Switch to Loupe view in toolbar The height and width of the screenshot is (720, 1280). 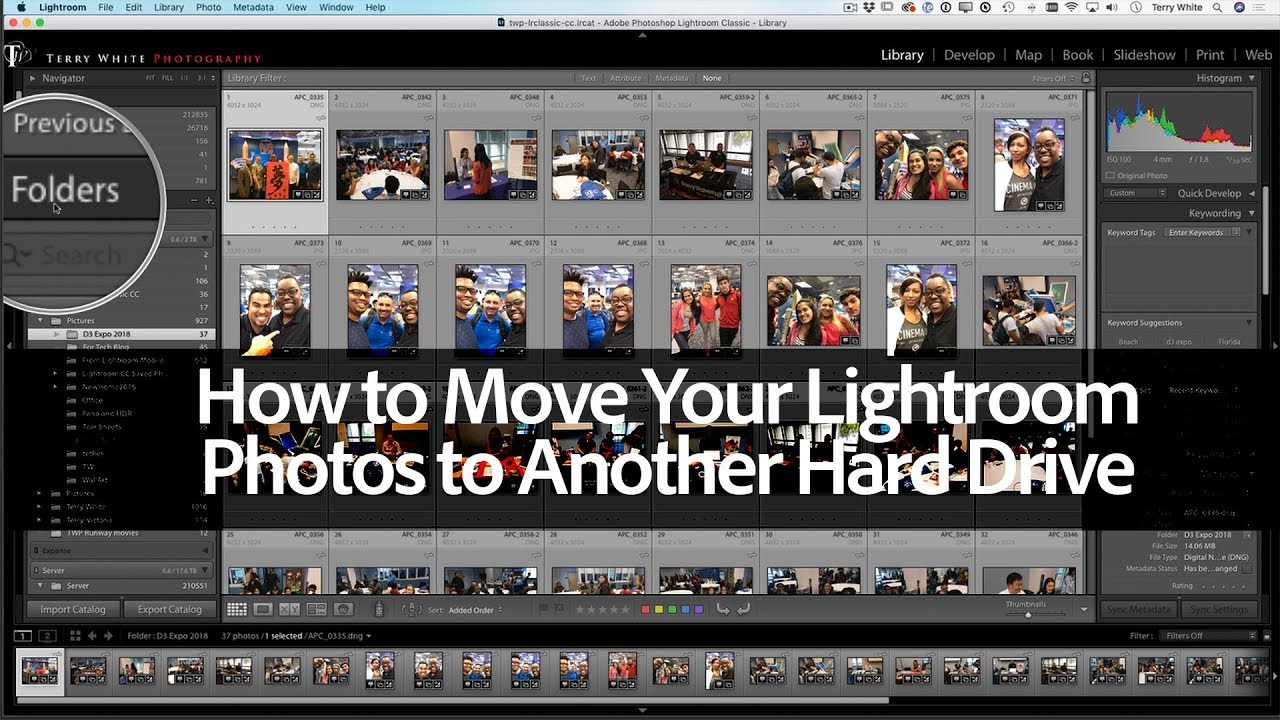[263, 609]
